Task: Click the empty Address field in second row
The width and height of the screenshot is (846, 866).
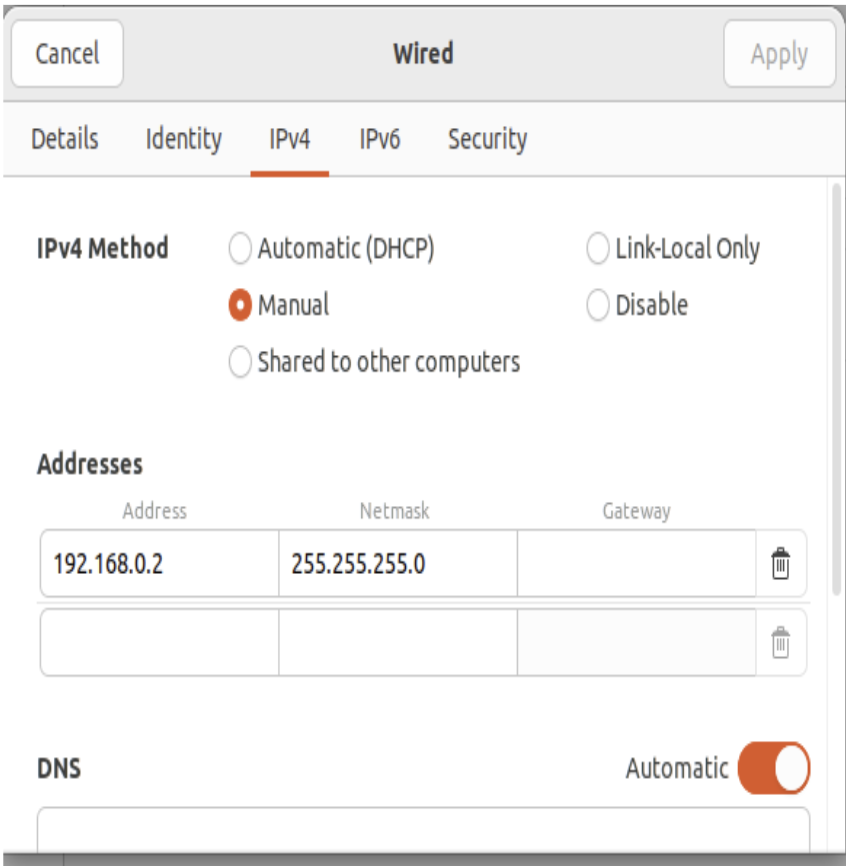Action: 160,642
